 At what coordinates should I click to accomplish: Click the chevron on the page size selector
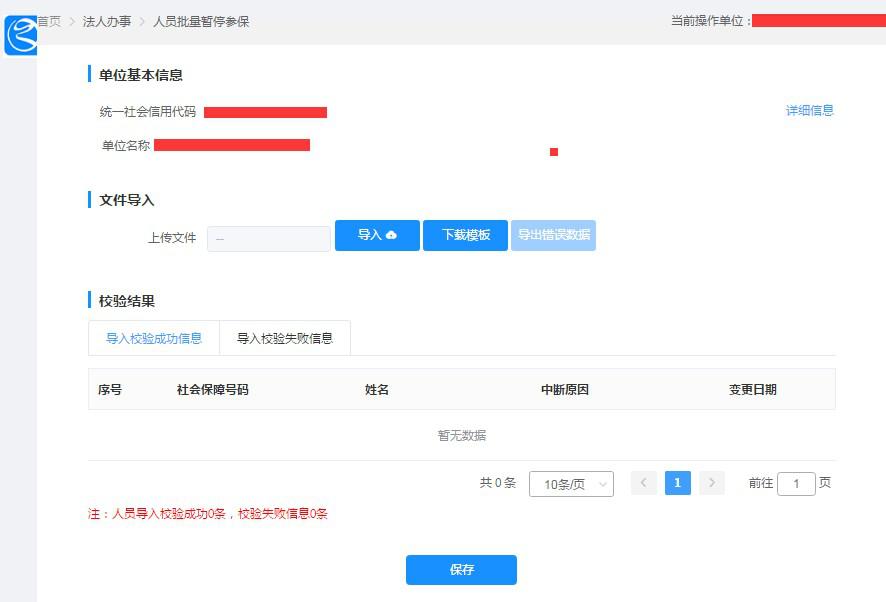point(603,483)
